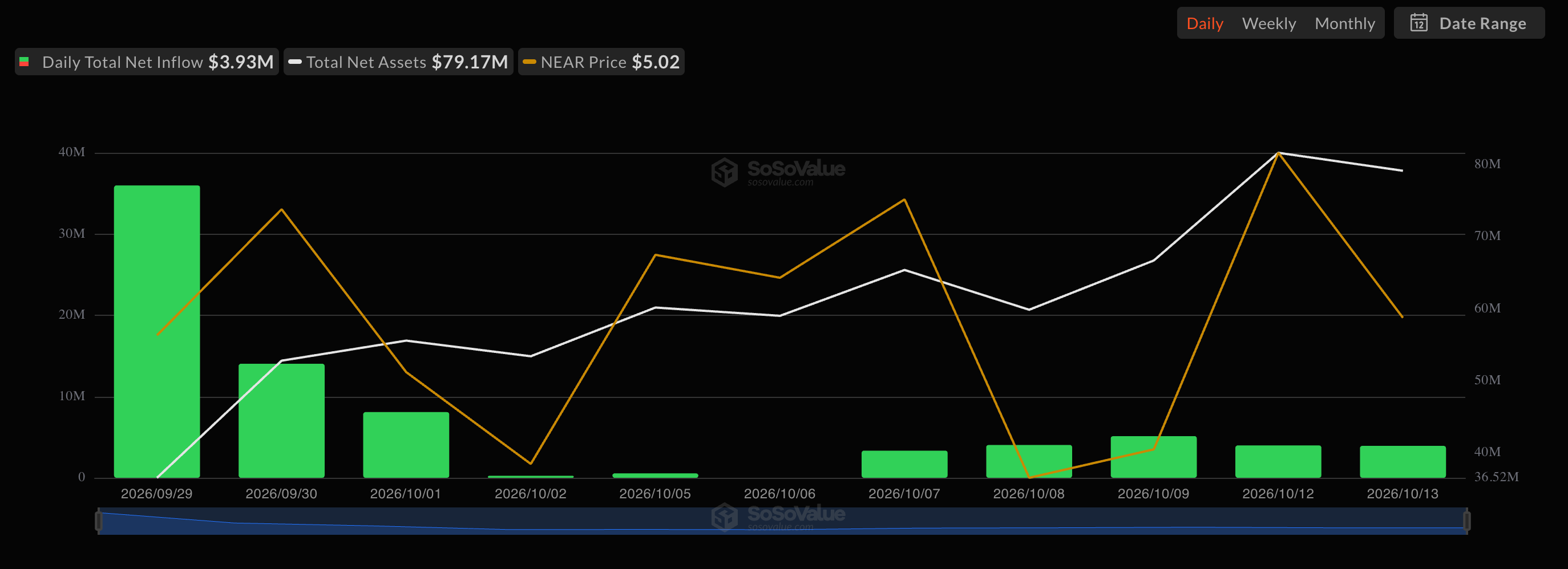
Task: Click the $3.93M inflow value
Action: pos(241,62)
